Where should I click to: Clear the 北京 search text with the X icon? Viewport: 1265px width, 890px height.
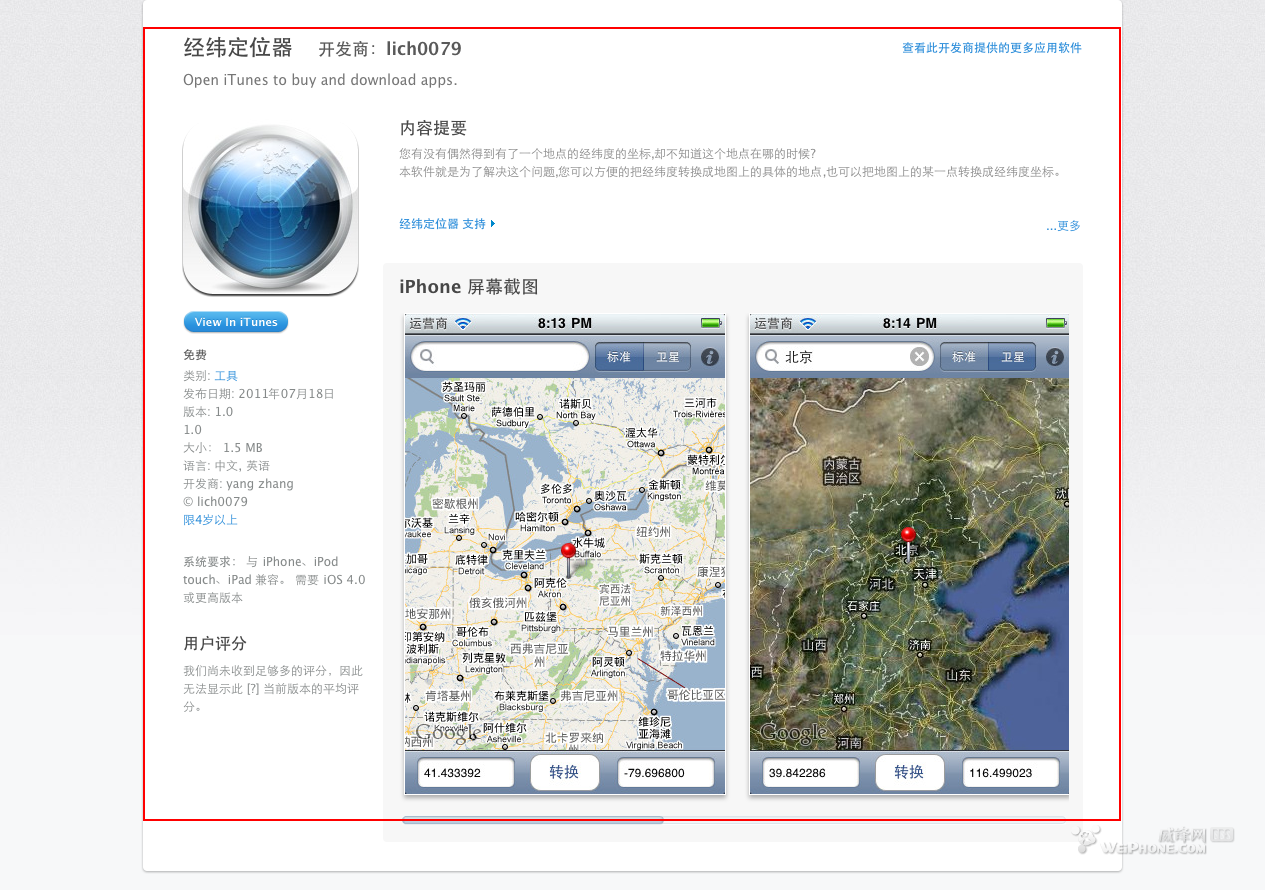pos(919,357)
